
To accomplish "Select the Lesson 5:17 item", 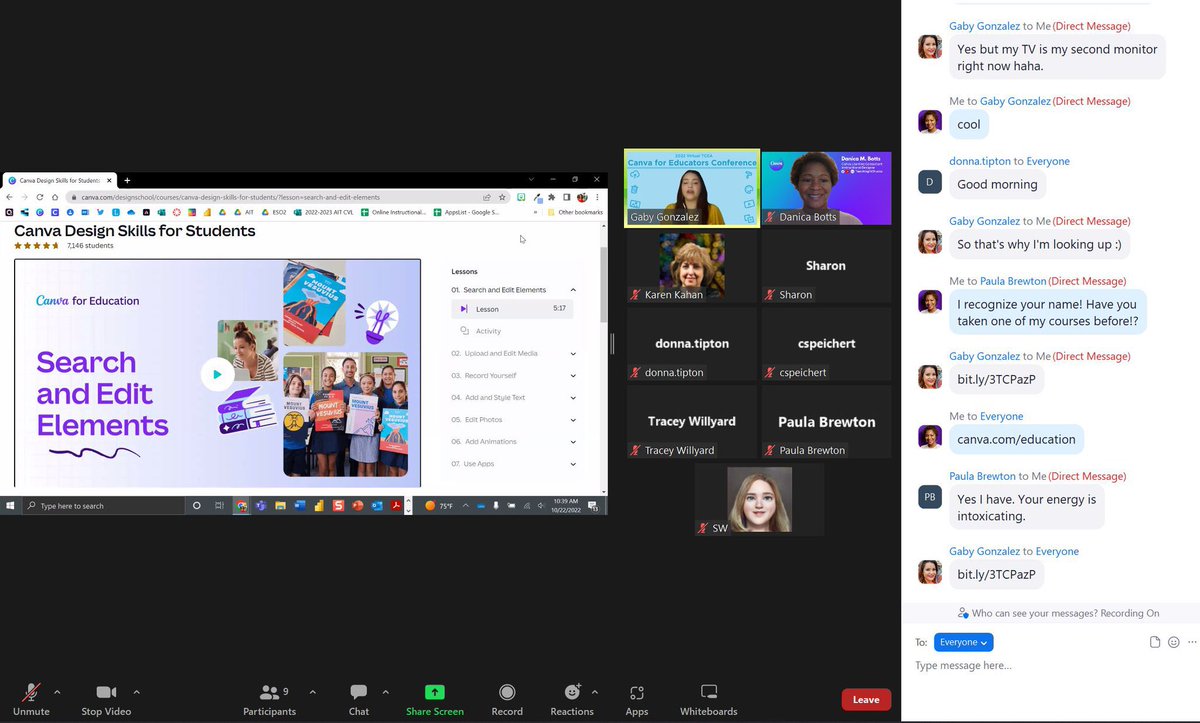I will pyautogui.click(x=513, y=309).
